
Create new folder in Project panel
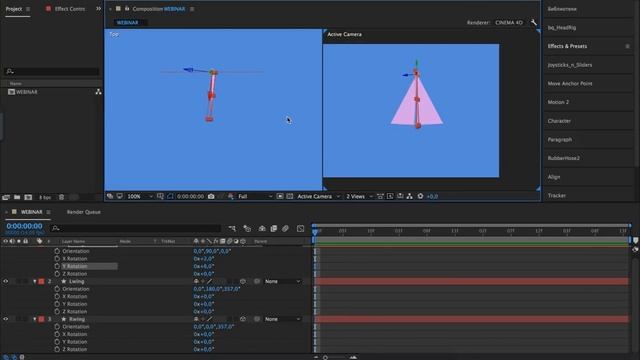point(17,197)
